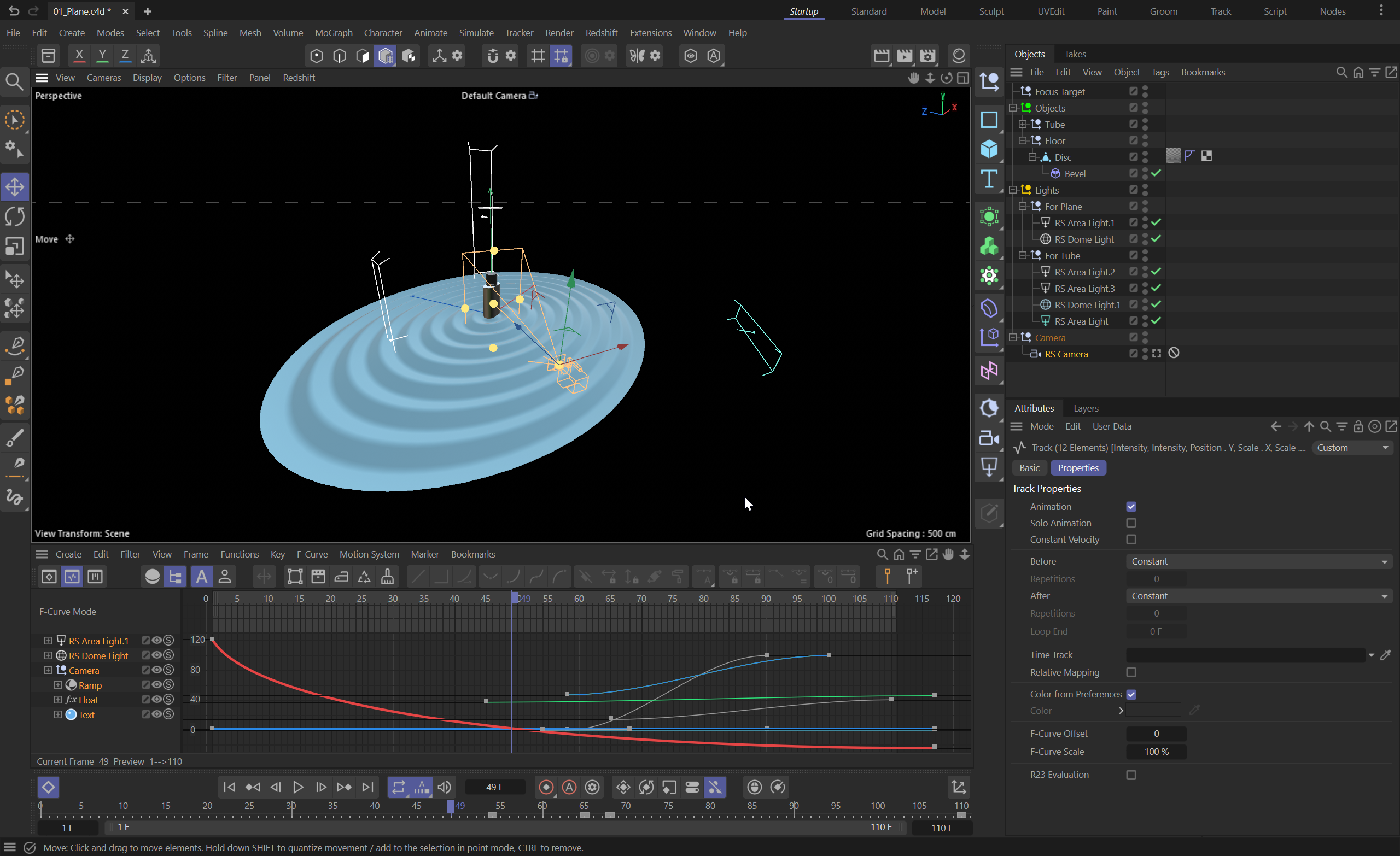Expand RS Area Light.1 timeline track

tap(48, 641)
